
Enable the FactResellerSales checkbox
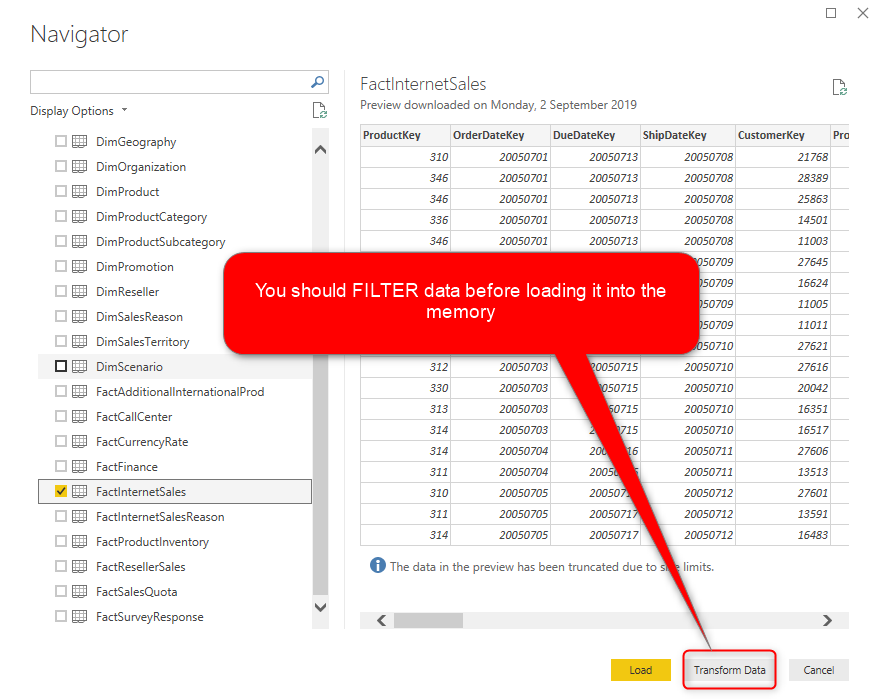[61, 567]
